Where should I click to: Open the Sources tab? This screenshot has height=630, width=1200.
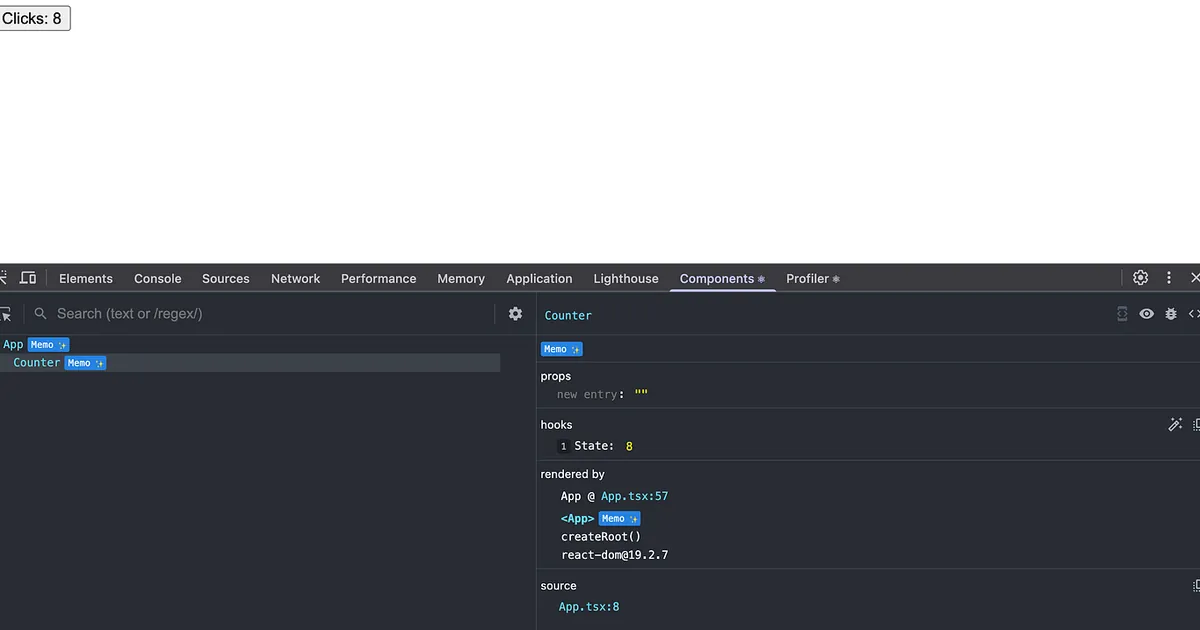(226, 279)
